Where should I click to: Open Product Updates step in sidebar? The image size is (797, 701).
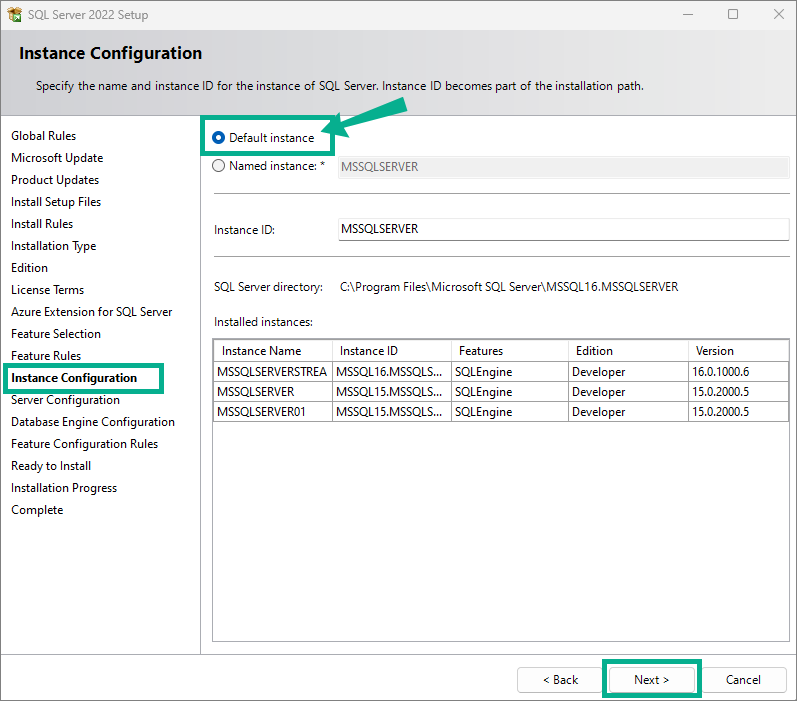pos(55,180)
